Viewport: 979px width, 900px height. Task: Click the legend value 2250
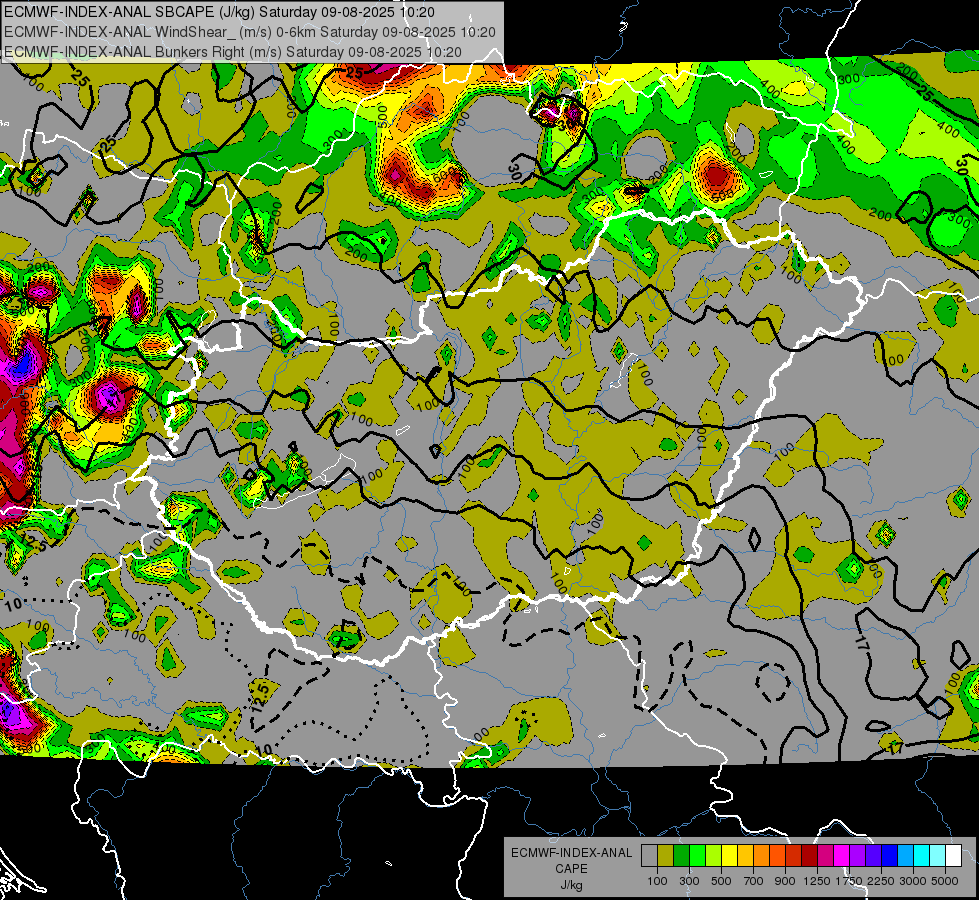882,881
